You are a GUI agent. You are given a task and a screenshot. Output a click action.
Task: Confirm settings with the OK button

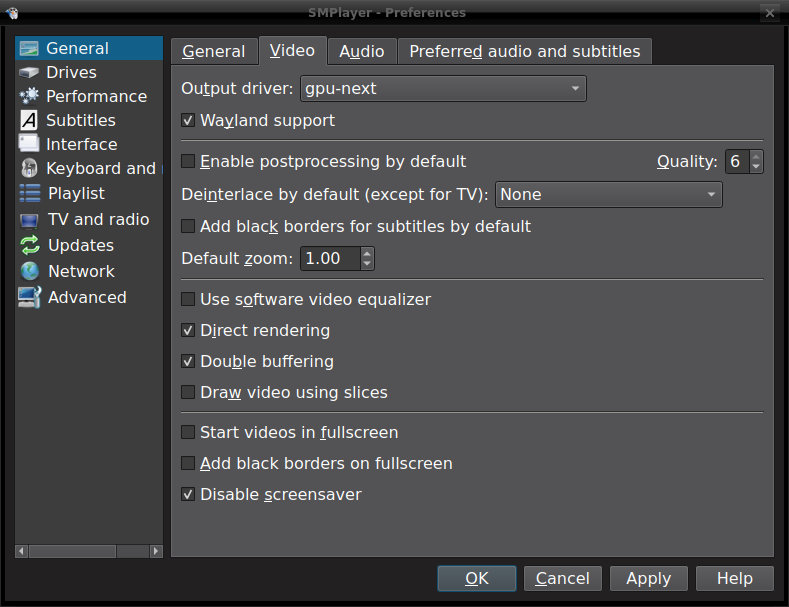[x=477, y=578]
